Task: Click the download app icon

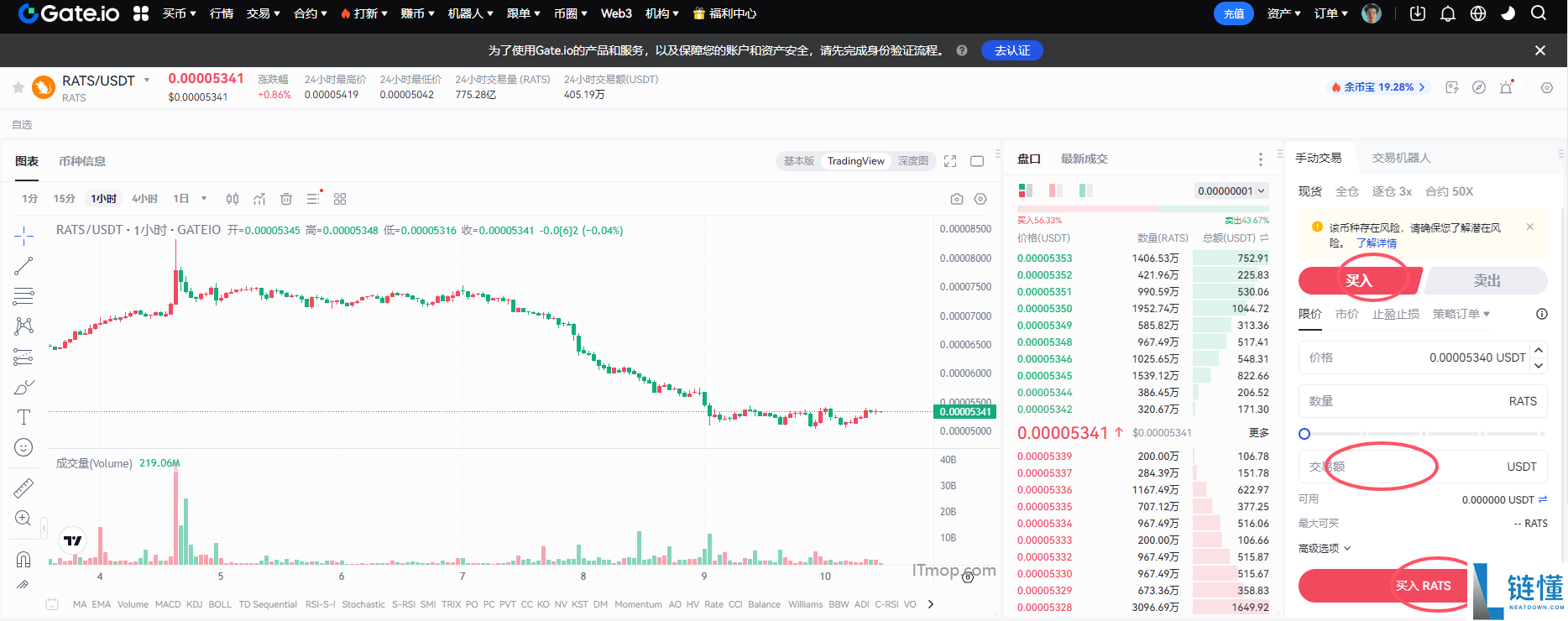Action: pos(1418,13)
